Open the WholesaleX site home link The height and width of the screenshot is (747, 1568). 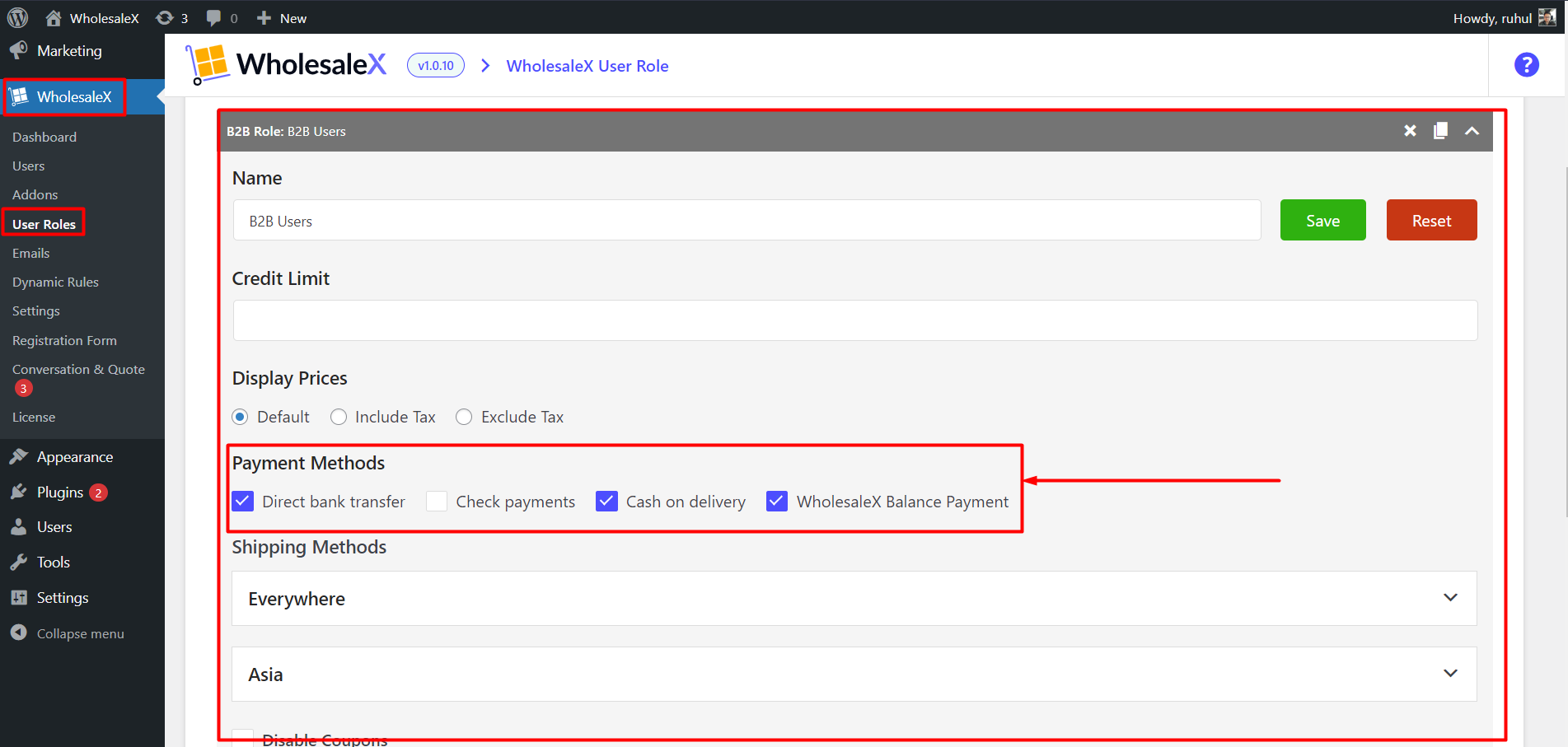pyautogui.click(x=91, y=18)
